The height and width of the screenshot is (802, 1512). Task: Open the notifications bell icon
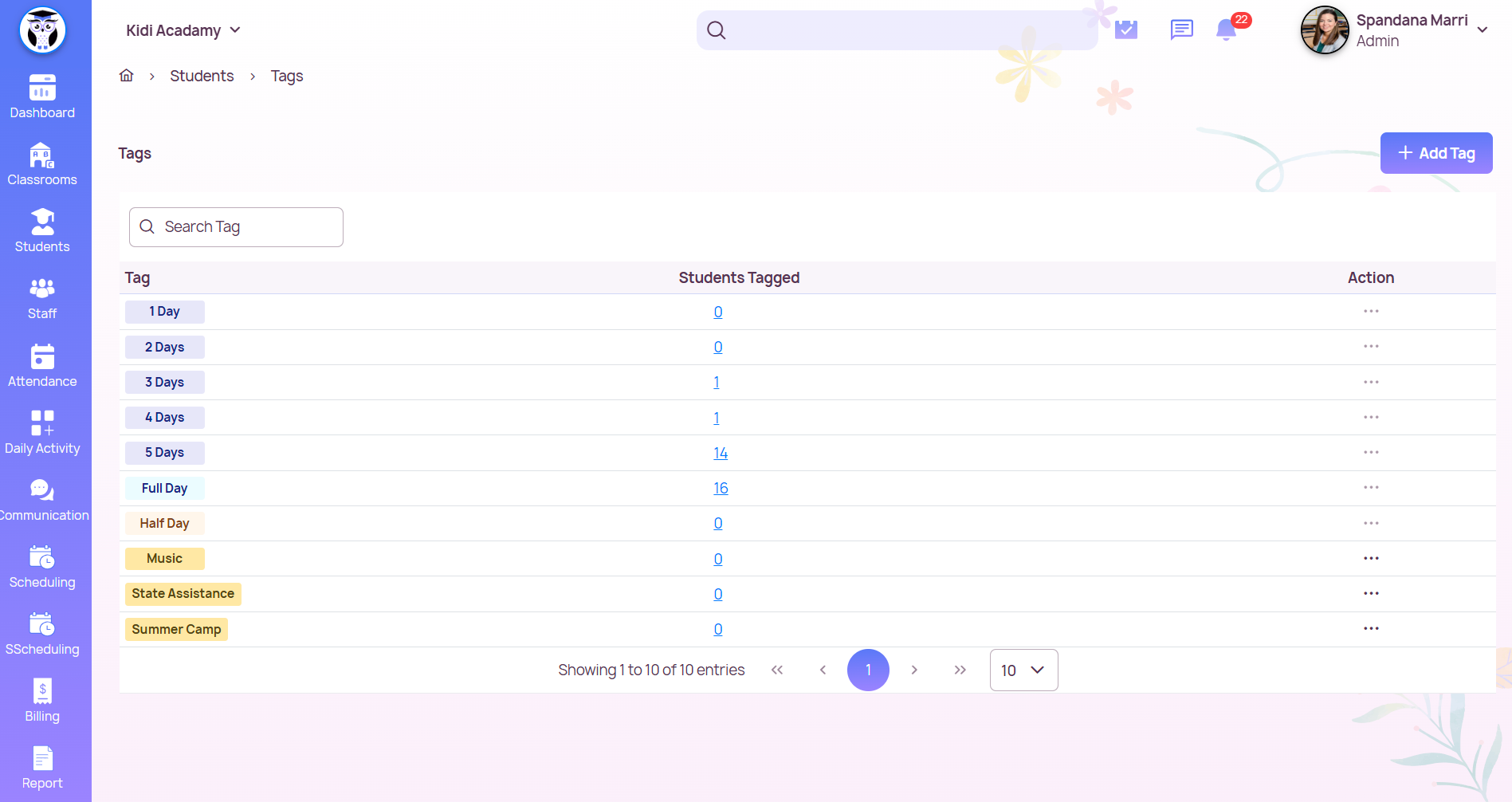tap(1226, 30)
